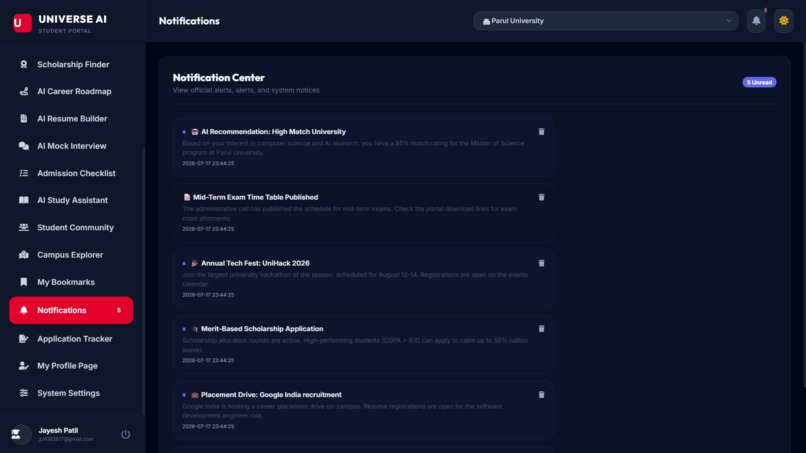Click the Universe AI logo icon
The image size is (806, 453).
click(x=22, y=23)
